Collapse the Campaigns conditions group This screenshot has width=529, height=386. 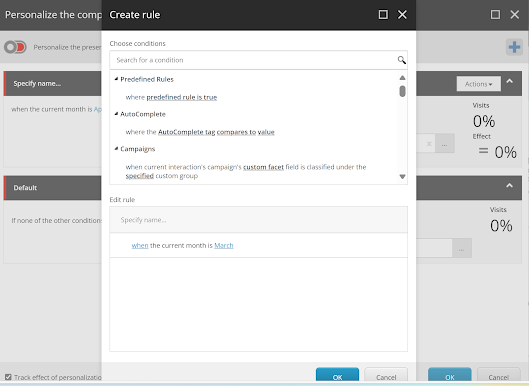click(116, 148)
